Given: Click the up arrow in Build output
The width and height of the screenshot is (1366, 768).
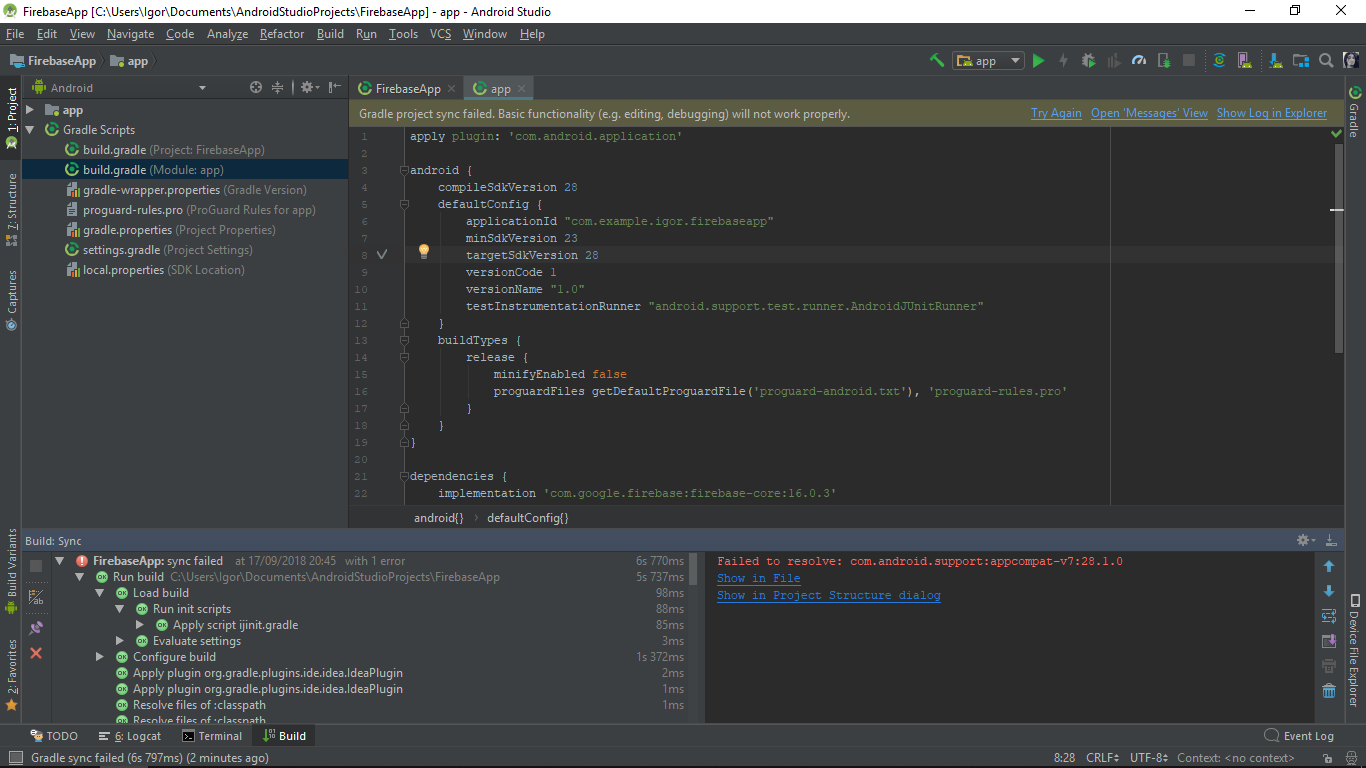Looking at the screenshot, I should click(x=1329, y=566).
